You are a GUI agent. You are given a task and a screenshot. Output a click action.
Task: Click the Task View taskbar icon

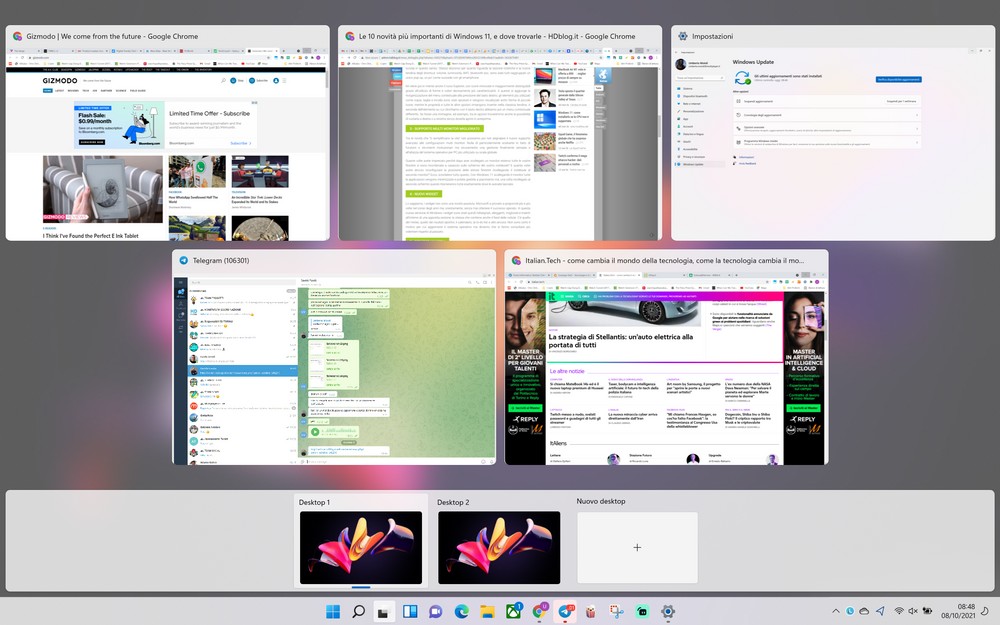pyautogui.click(x=384, y=611)
